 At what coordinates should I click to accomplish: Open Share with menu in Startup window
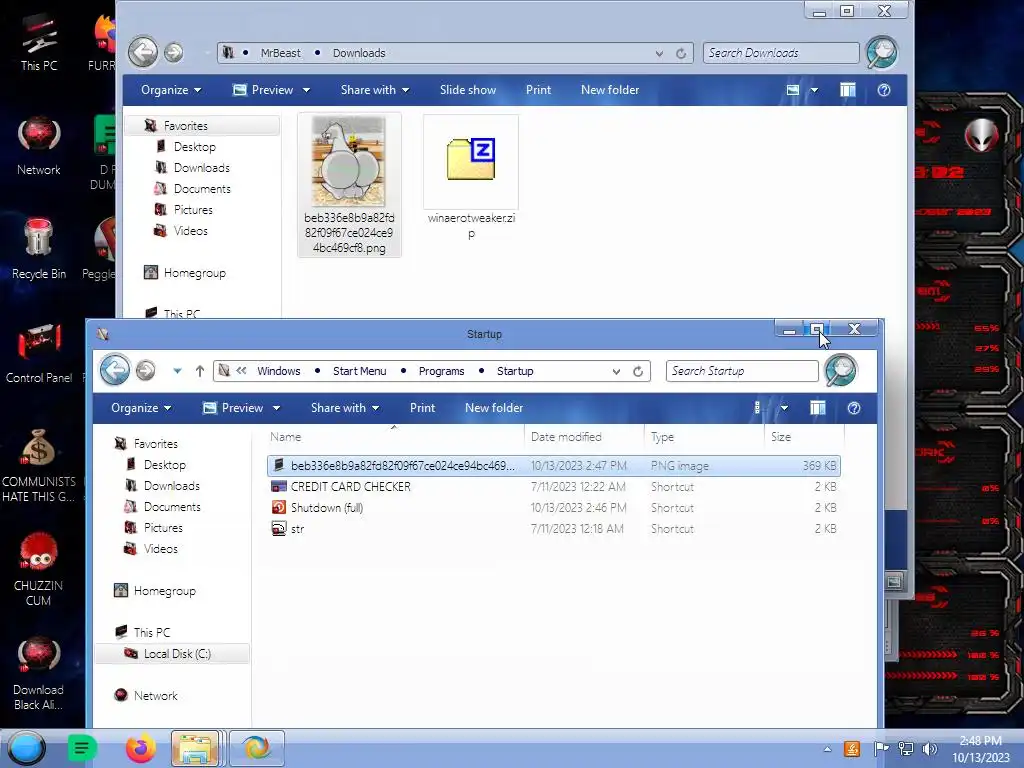pyautogui.click(x=345, y=408)
